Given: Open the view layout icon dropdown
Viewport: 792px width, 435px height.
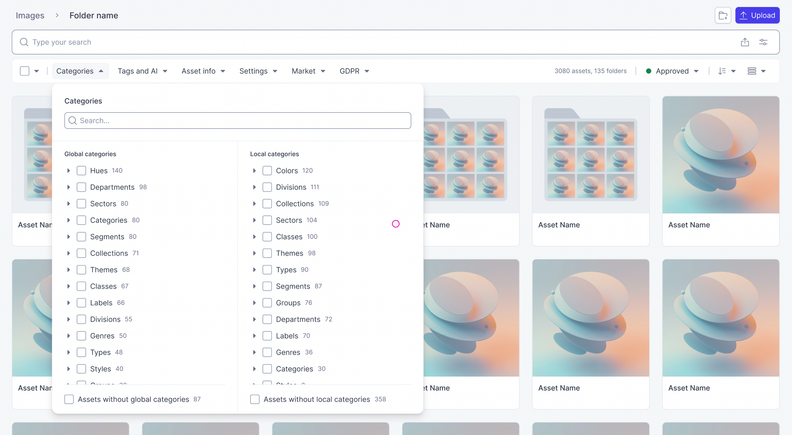Looking at the screenshot, I should [756, 71].
